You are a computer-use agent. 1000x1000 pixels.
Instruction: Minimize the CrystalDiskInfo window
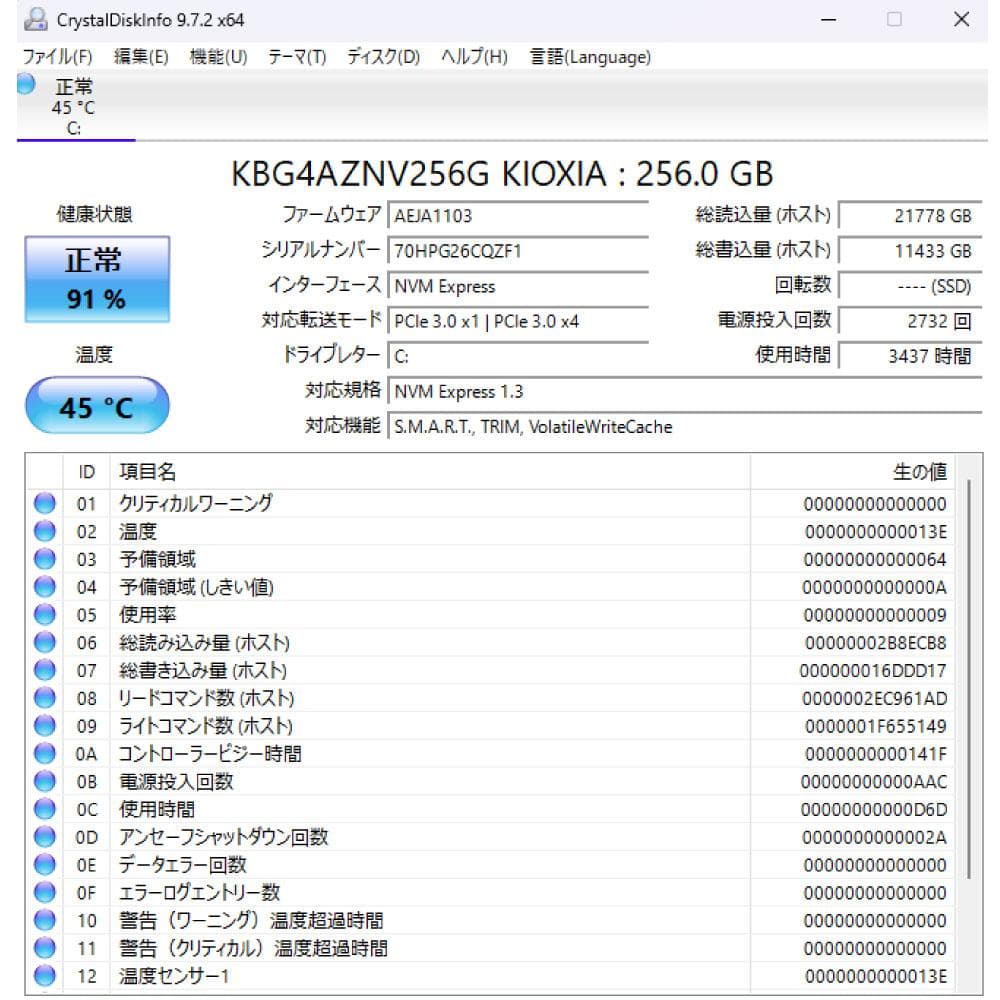pos(828,20)
